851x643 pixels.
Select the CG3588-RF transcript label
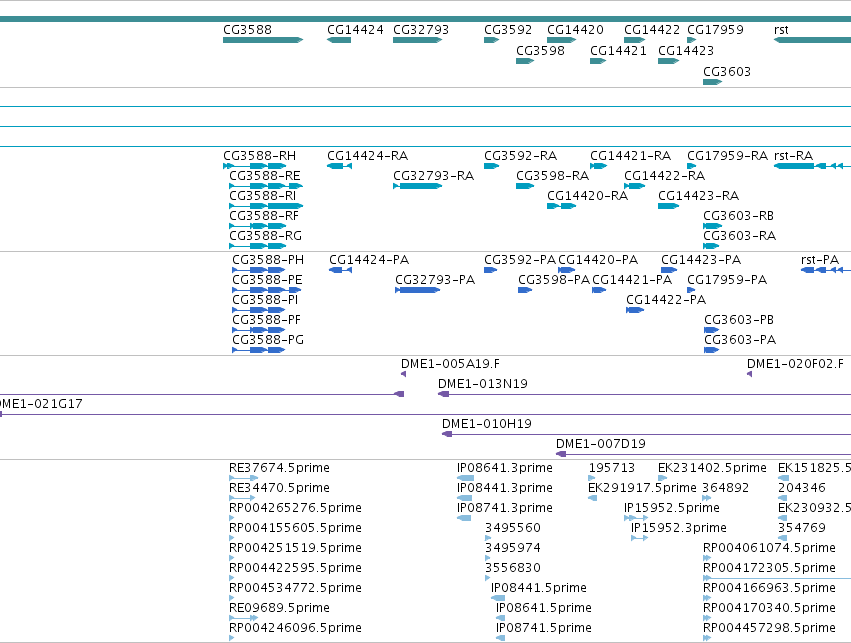click(x=264, y=216)
